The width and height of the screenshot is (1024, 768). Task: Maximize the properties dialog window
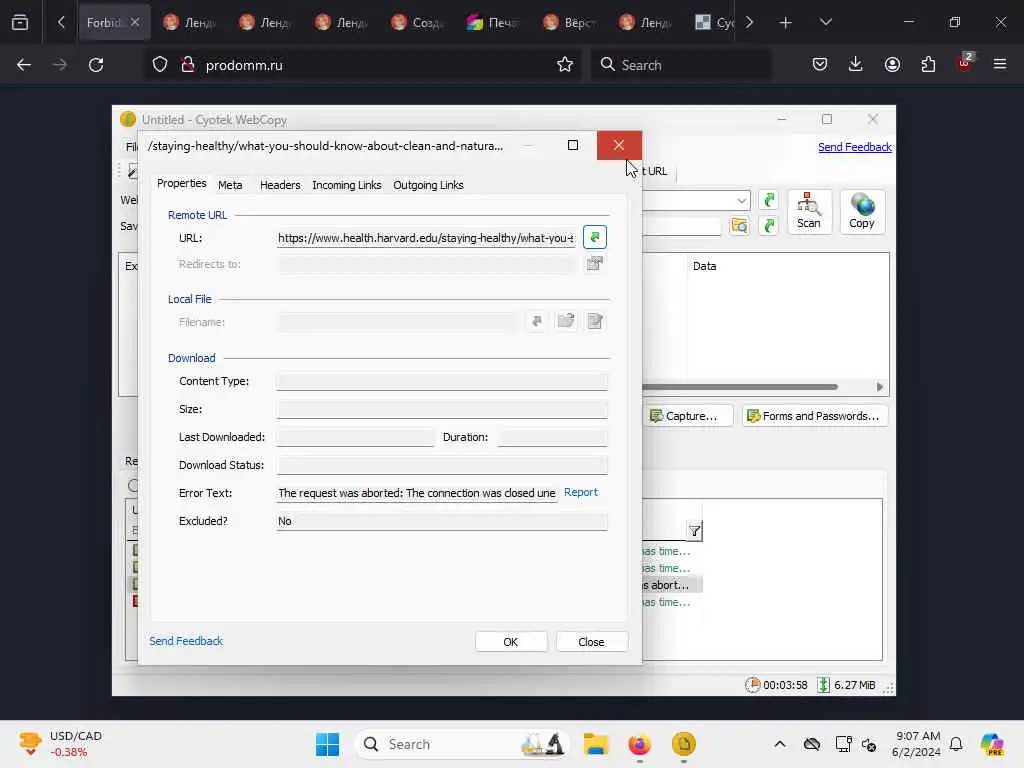pyautogui.click(x=573, y=145)
